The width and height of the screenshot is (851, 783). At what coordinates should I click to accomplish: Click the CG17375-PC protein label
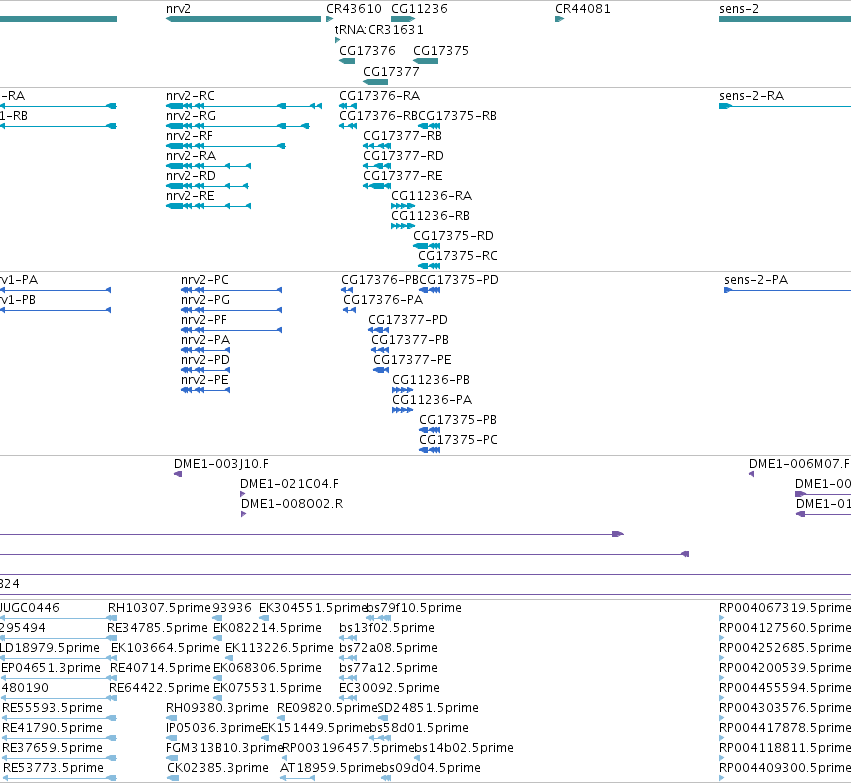click(x=458, y=440)
